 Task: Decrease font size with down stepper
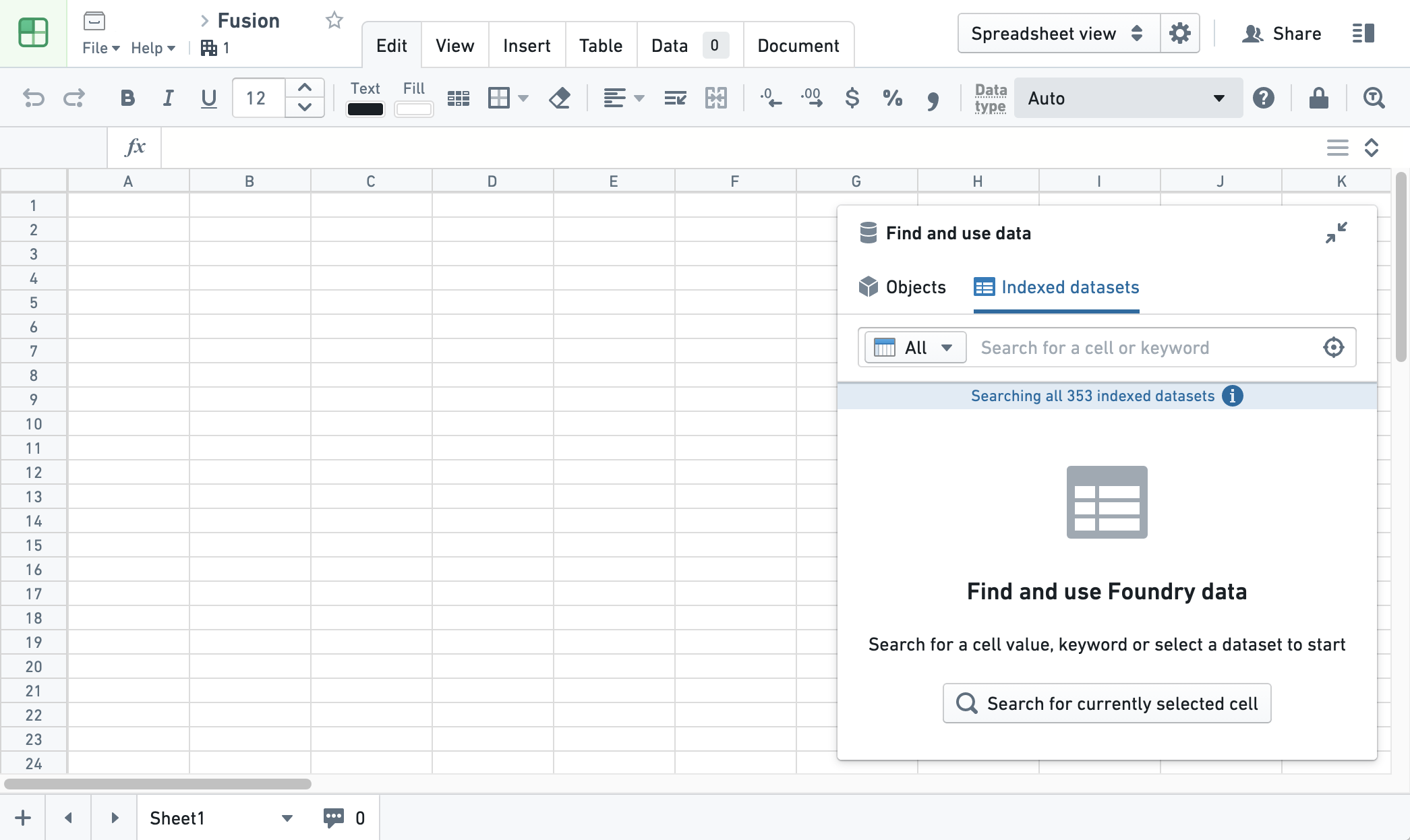305,107
